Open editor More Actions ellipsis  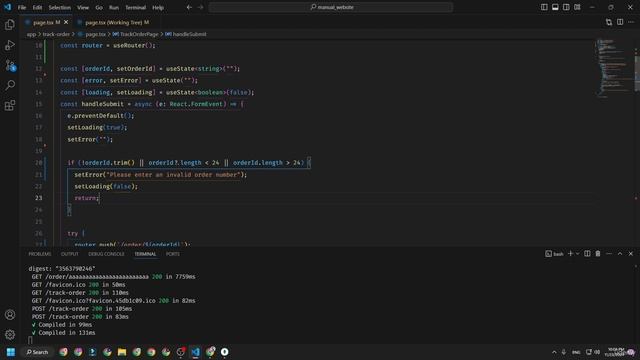click(x=631, y=22)
